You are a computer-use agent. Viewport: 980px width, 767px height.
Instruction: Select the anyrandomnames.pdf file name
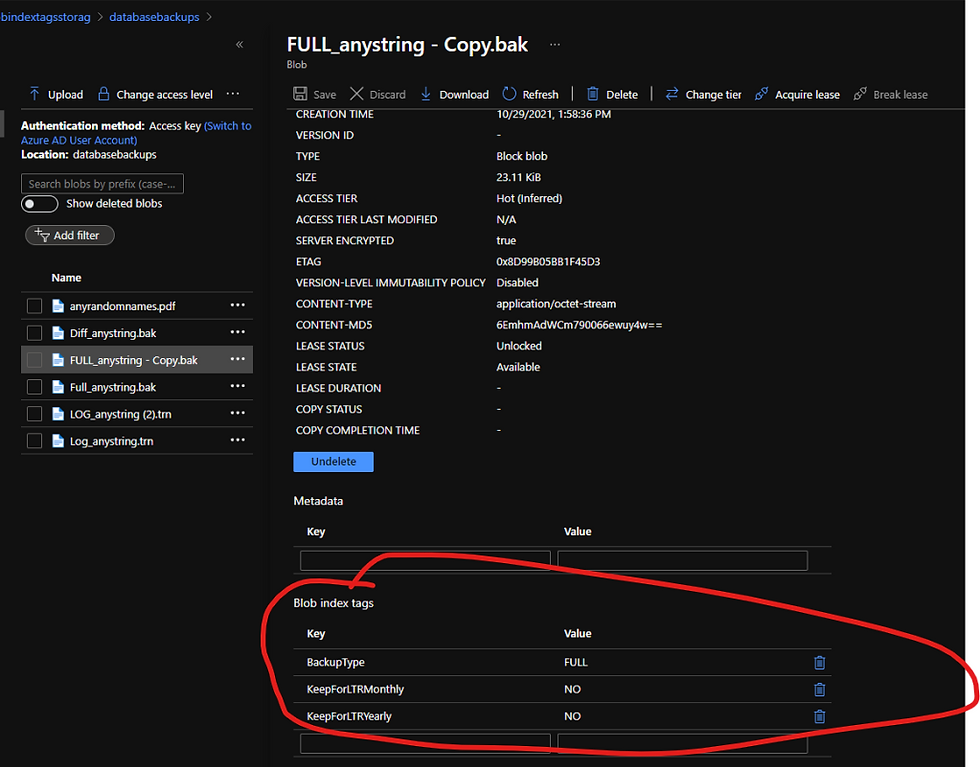point(122,306)
